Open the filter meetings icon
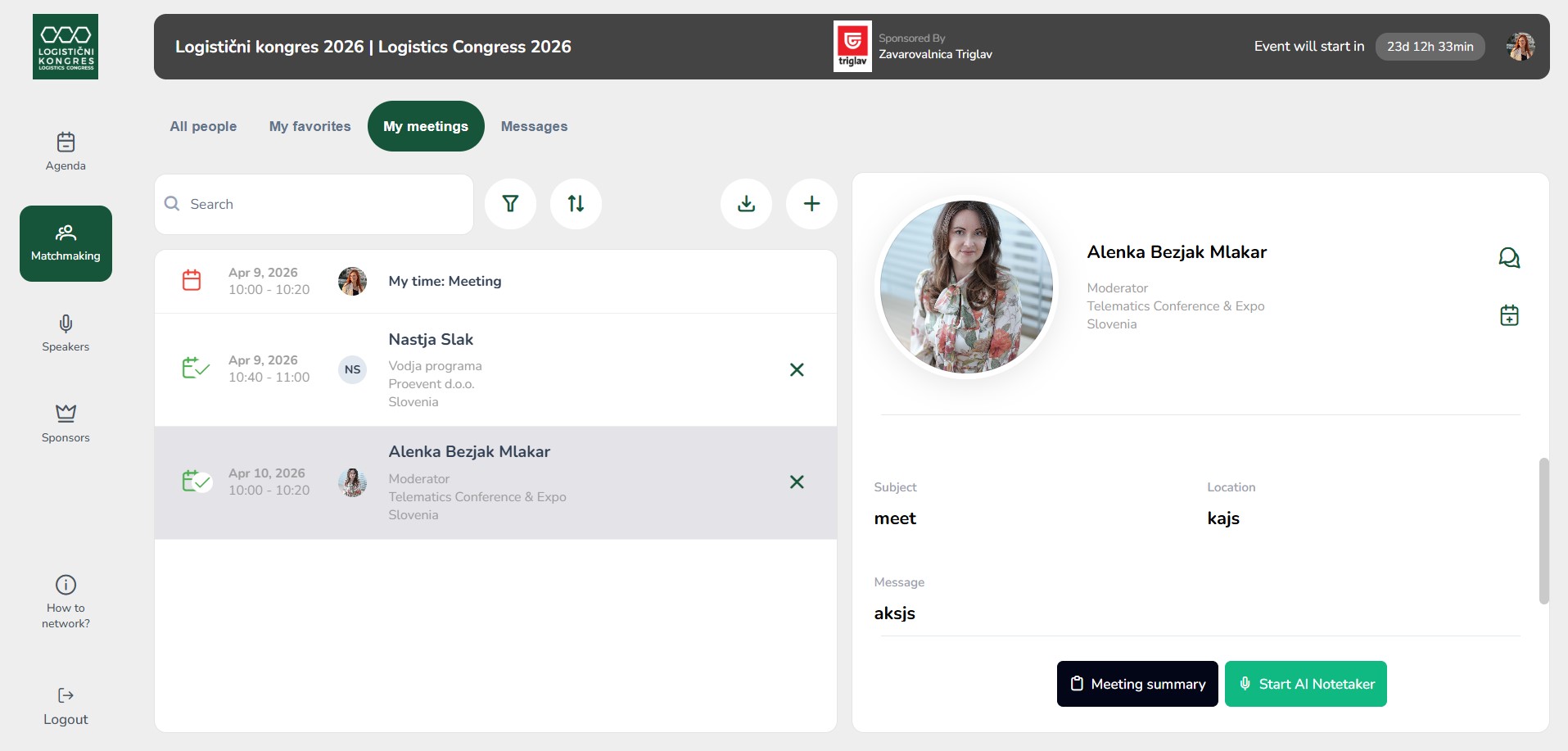1568x751 pixels. tap(510, 204)
